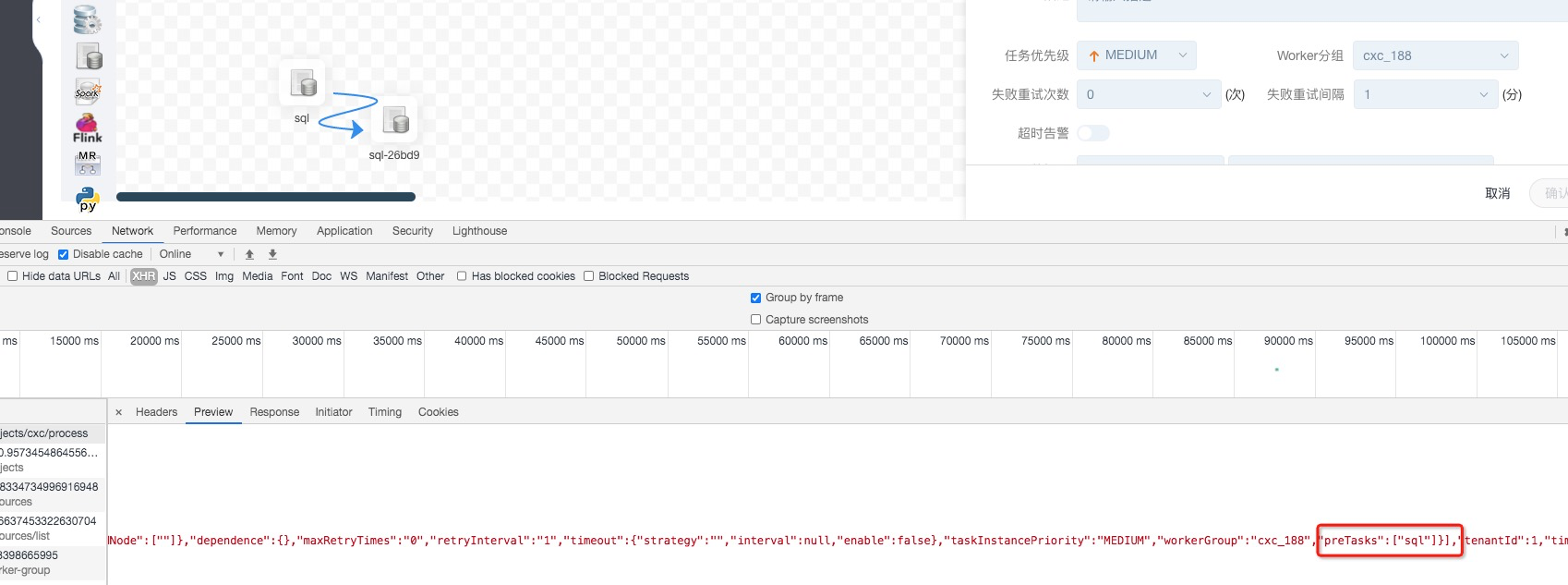1568x585 pixels.
Task: Enable Hide data URLs checkbox
Action: click(x=13, y=276)
